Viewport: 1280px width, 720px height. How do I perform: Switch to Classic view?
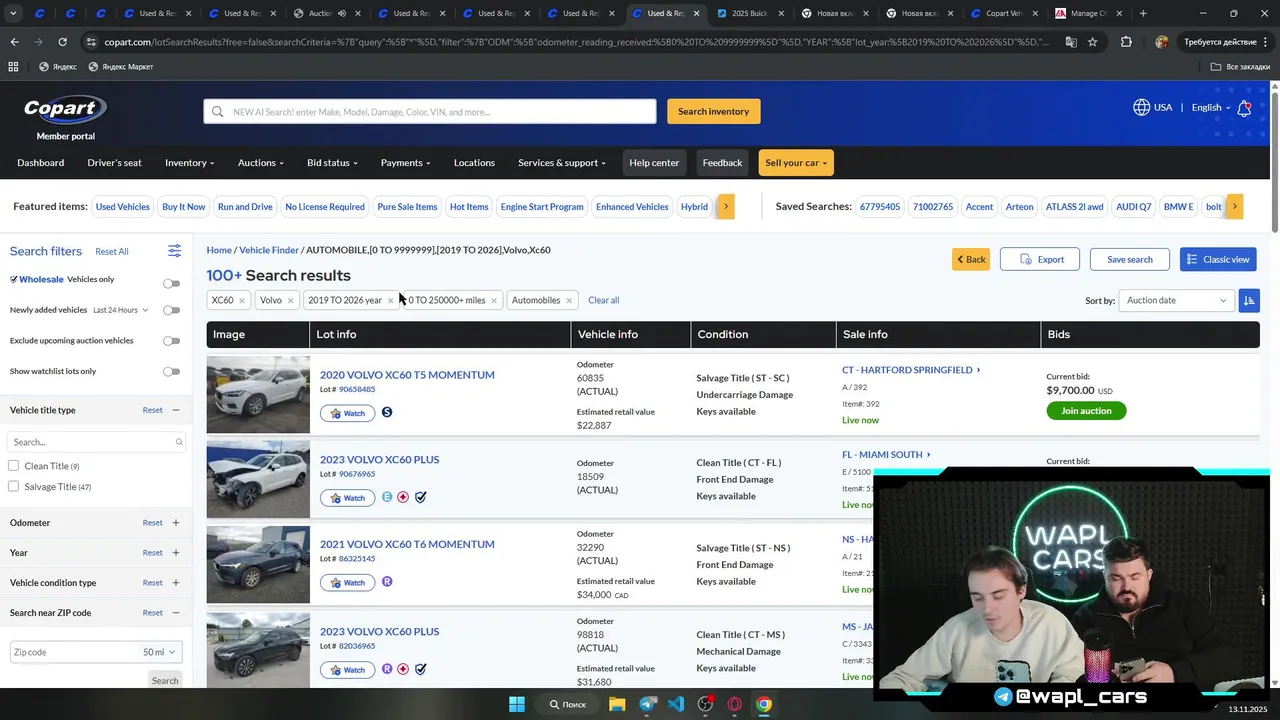pos(1218,259)
